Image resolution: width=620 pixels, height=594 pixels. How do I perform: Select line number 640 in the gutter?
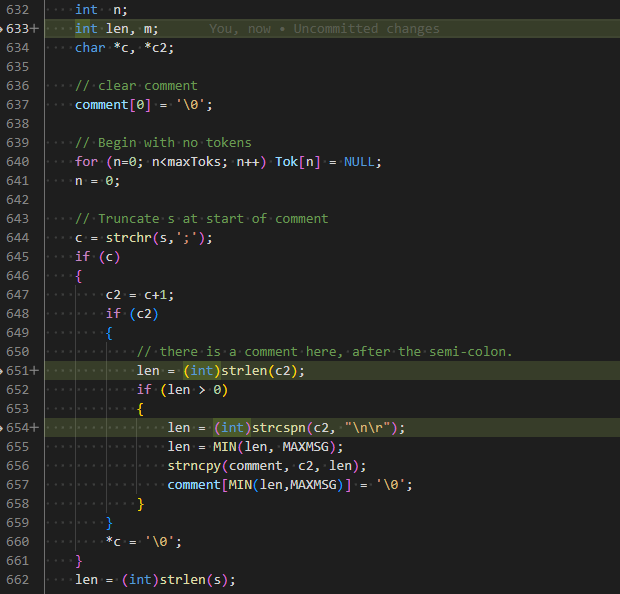(x=18, y=162)
